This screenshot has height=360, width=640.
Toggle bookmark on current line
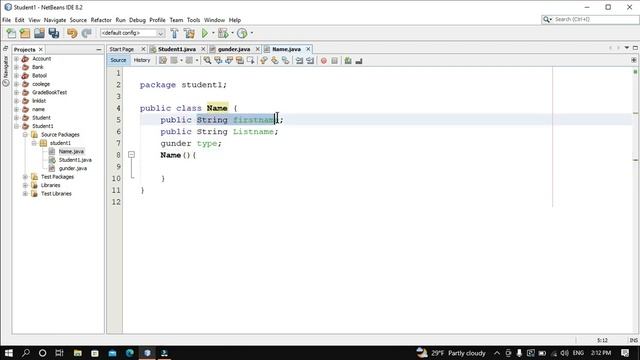[x=286, y=60]
